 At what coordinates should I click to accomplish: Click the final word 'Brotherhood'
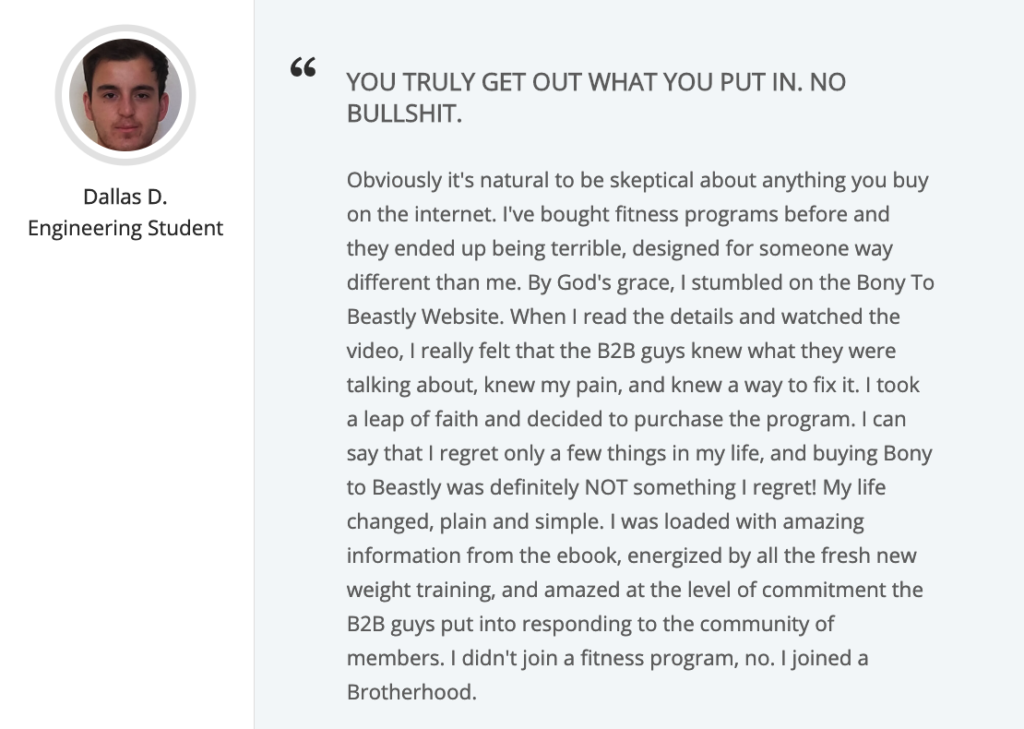[411, 691]
